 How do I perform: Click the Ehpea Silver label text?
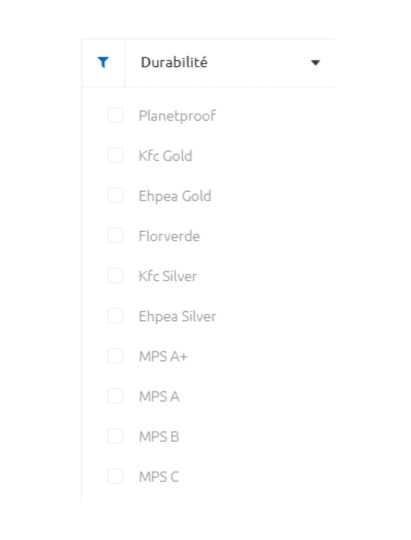[177, 316]
